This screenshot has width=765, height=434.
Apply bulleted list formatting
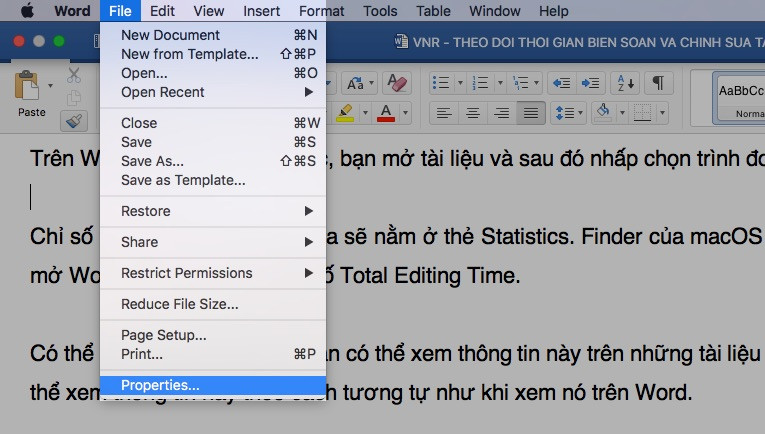[x=440, y=83]
